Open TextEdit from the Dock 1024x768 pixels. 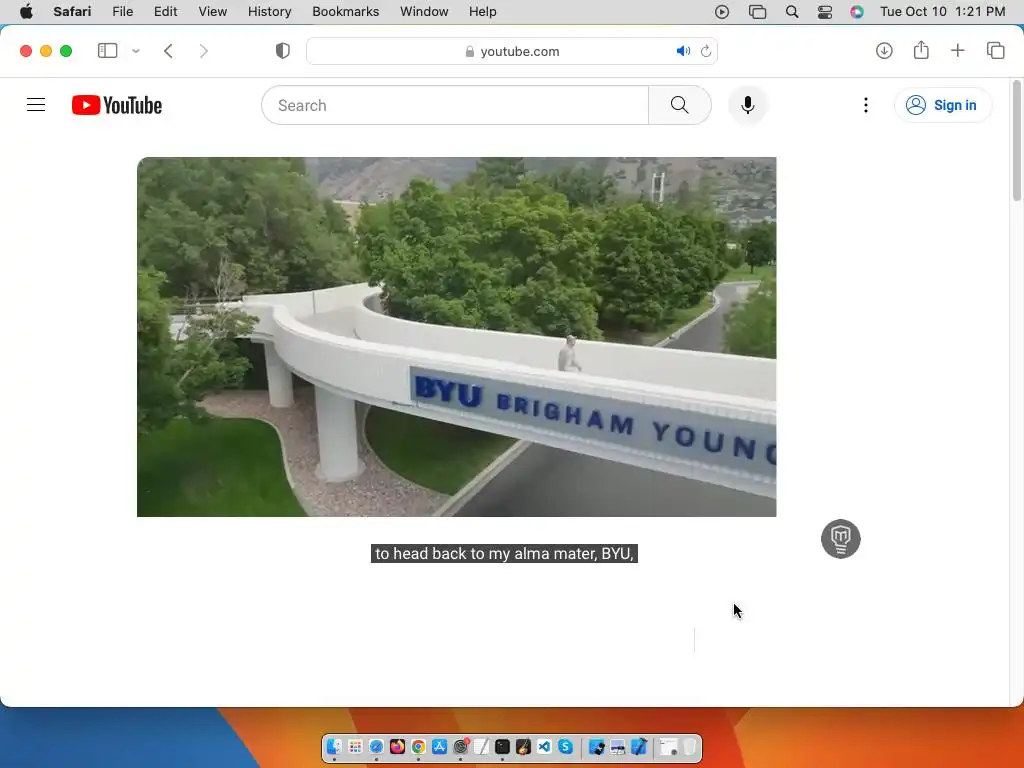click(x=481, y=746)
